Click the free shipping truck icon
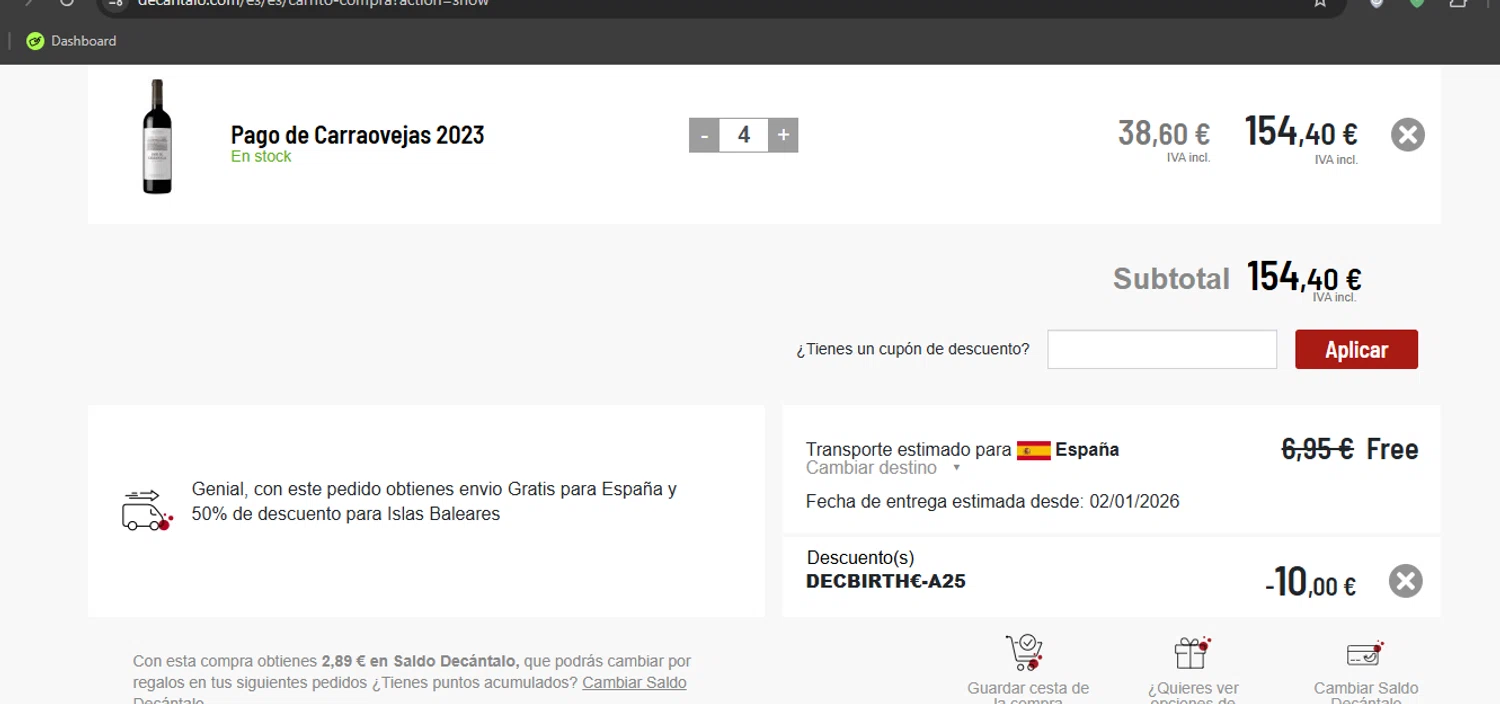Image resolution: width=1500 pixels, height=704 pixels. tap(147, 510)
